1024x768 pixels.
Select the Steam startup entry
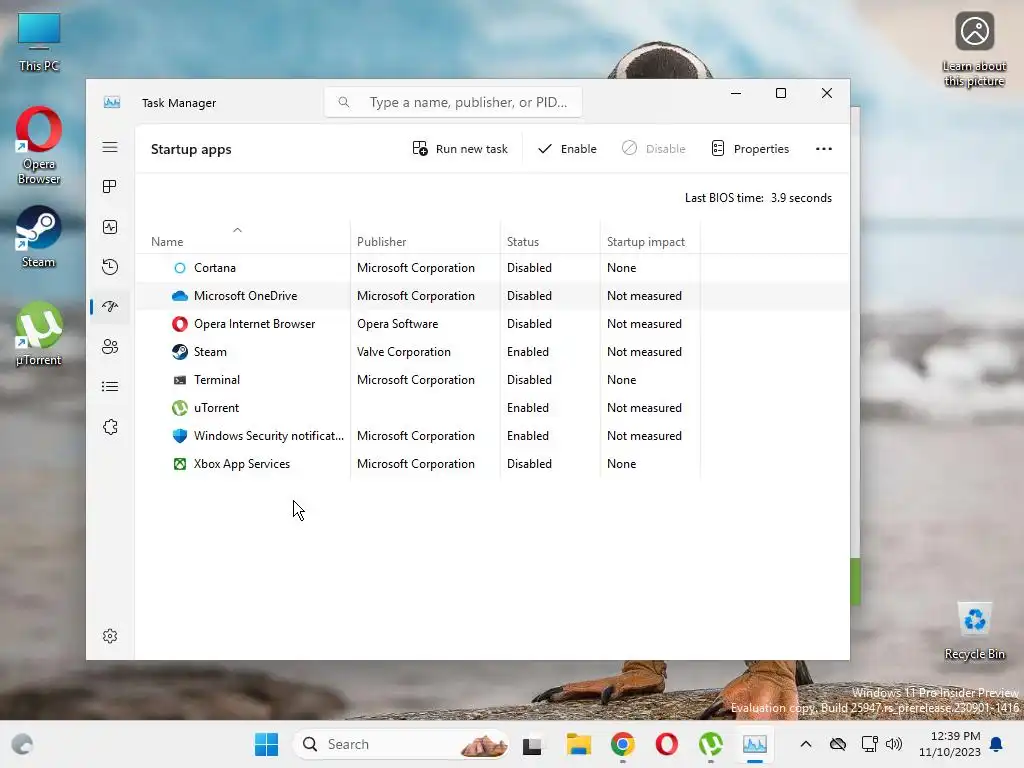click(492, 352)
